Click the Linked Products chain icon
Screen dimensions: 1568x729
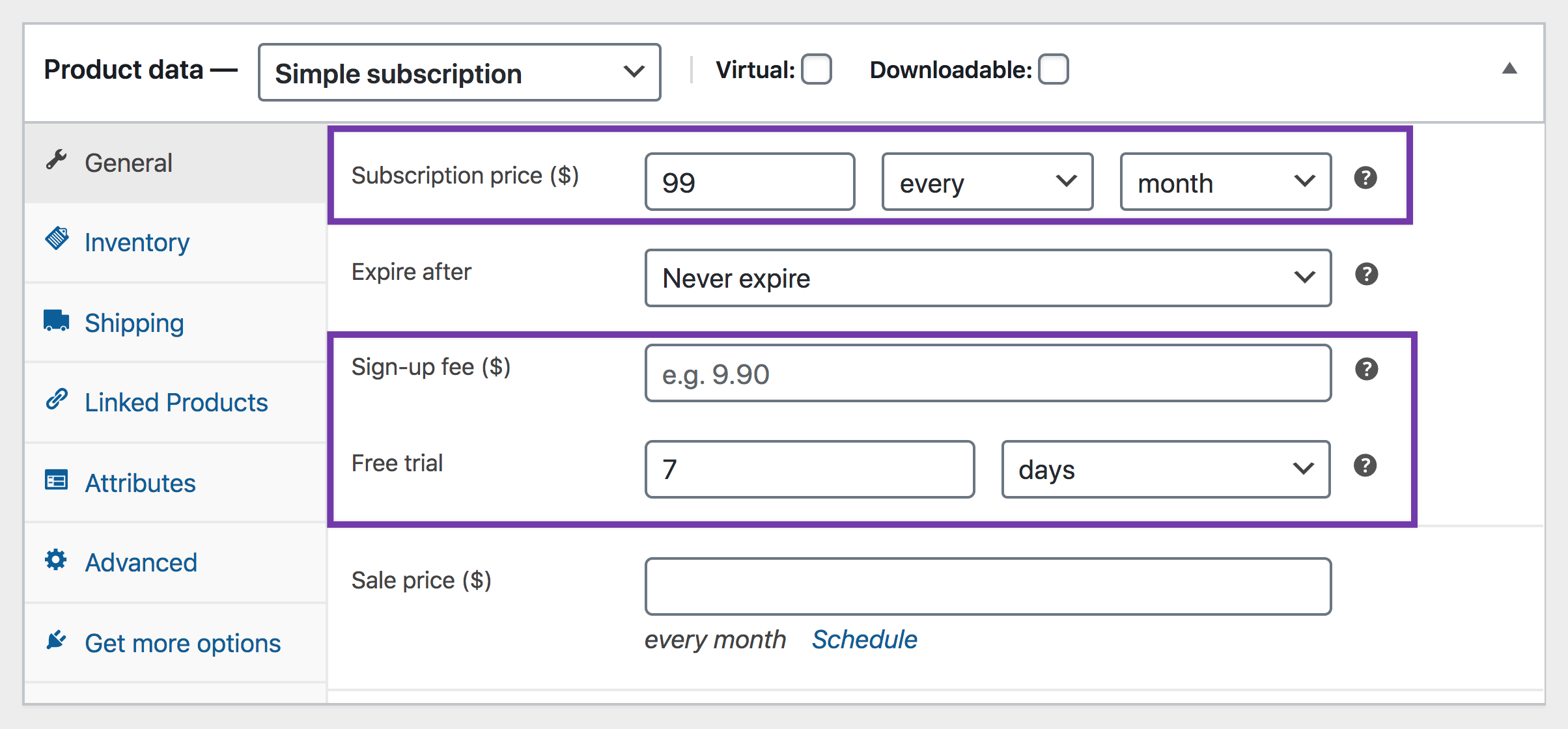pos(57,400)
